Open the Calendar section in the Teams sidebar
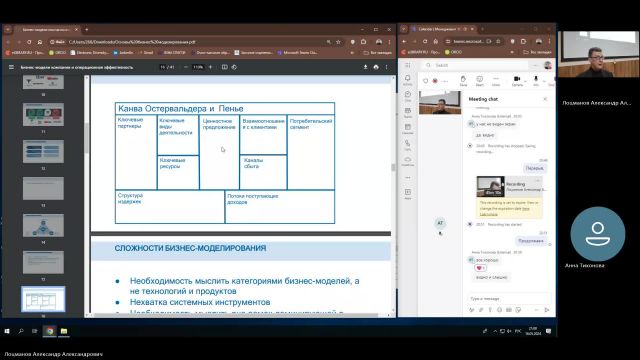This screenshot has width=640, height=360. click(407, 129)
